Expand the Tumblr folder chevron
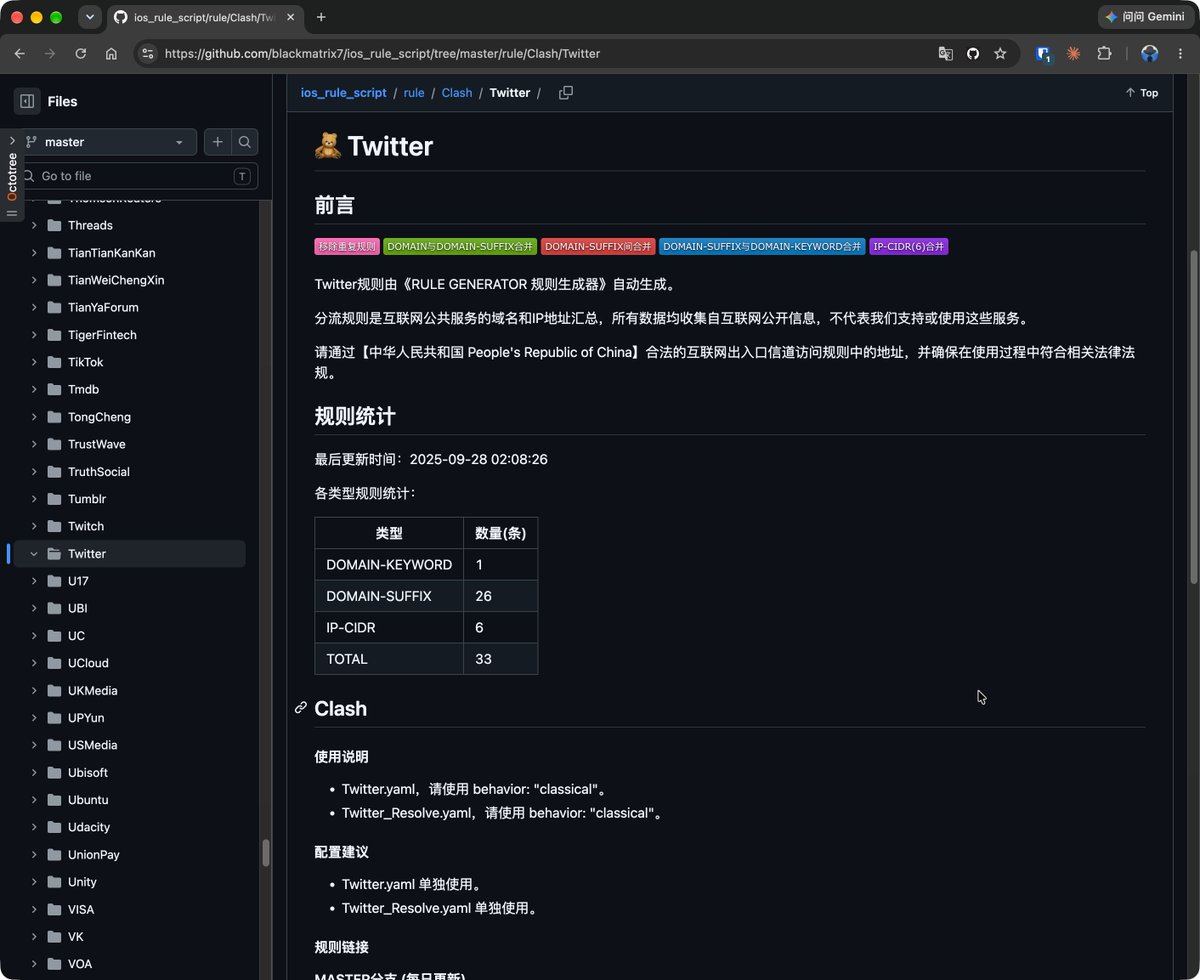Viewport: 1200px width, 980px height. pos(34,499)
